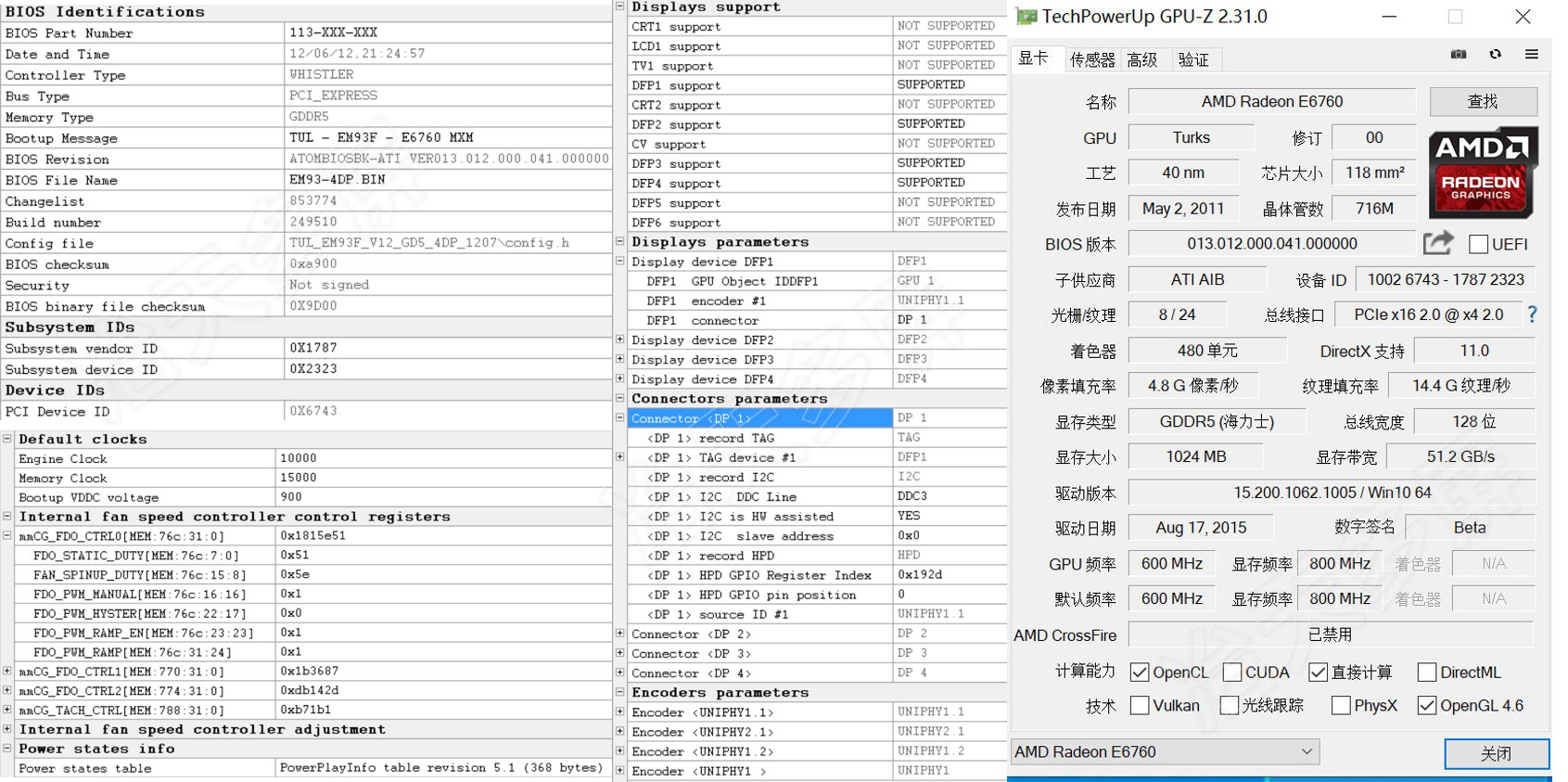Screen dimensions: 1568x782
Task: Toggle the 光线跟踪 checkbox
Action: 1230,706
